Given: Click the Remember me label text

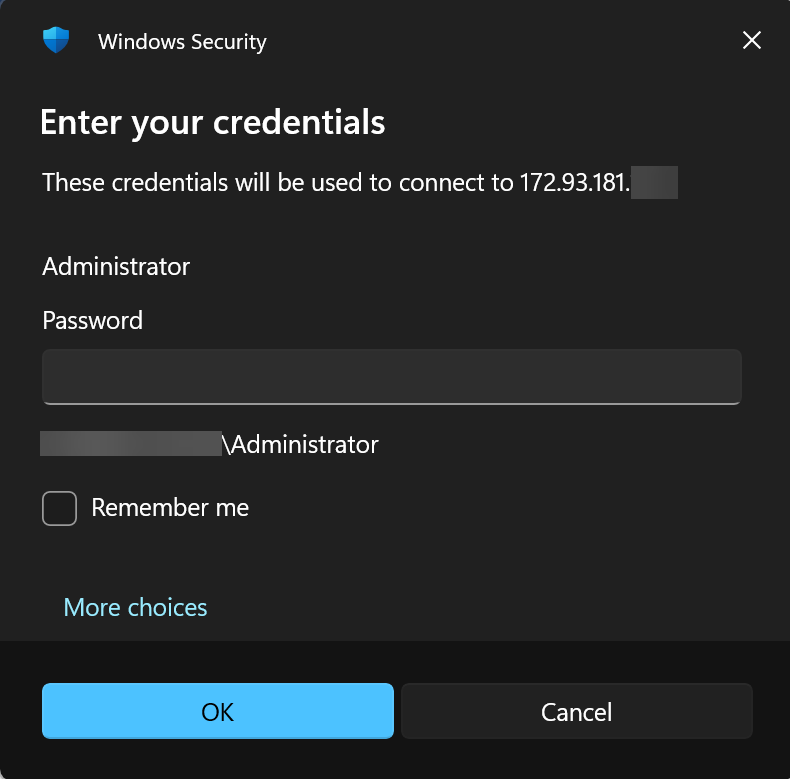Looking at the screenshot, I should click(170, 508).
